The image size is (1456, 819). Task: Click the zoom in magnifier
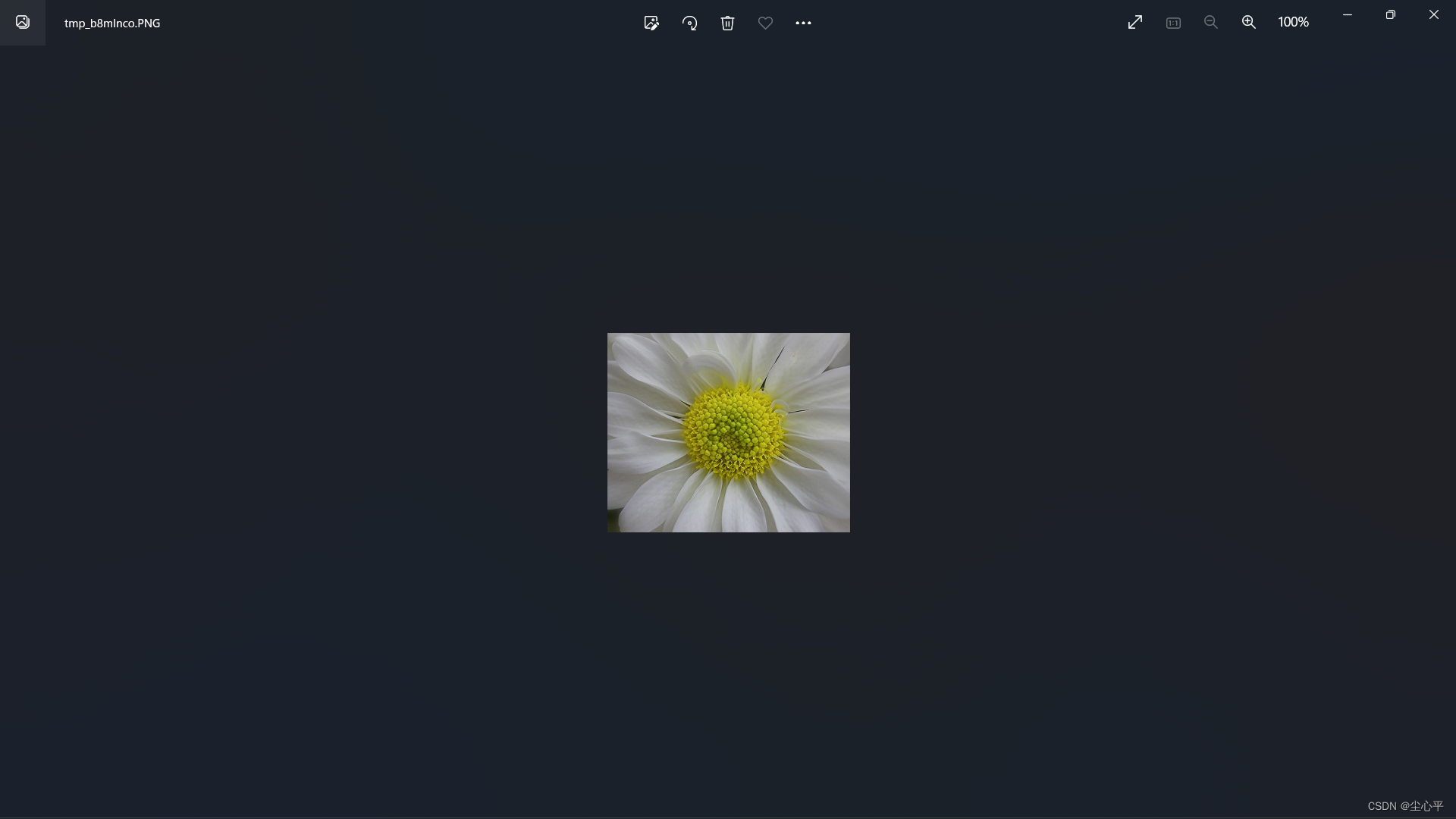pos(1248,23)
